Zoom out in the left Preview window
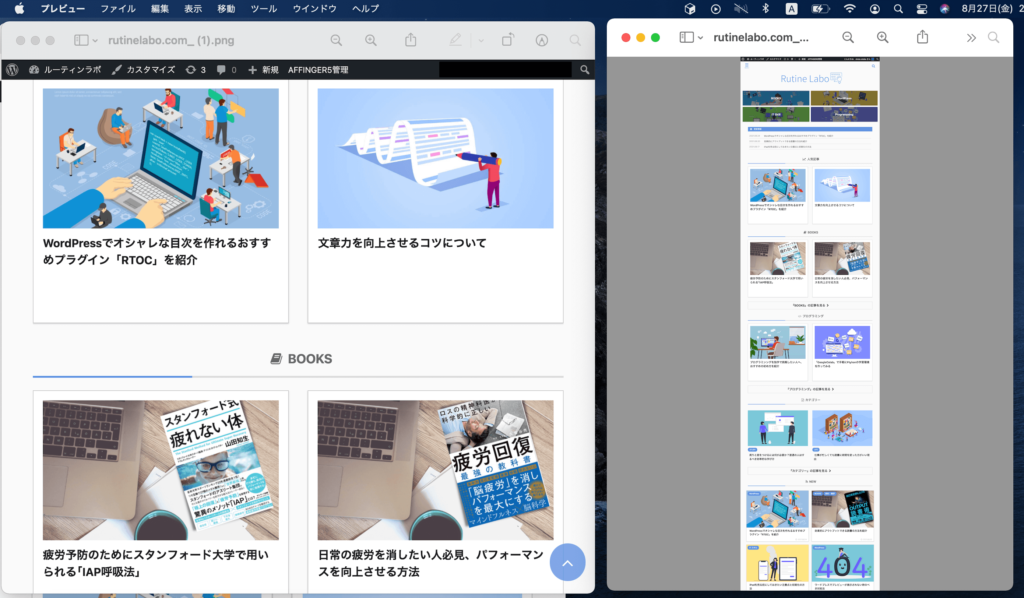The height and width of the screenshot is (598, 1024). click(336, 40)
